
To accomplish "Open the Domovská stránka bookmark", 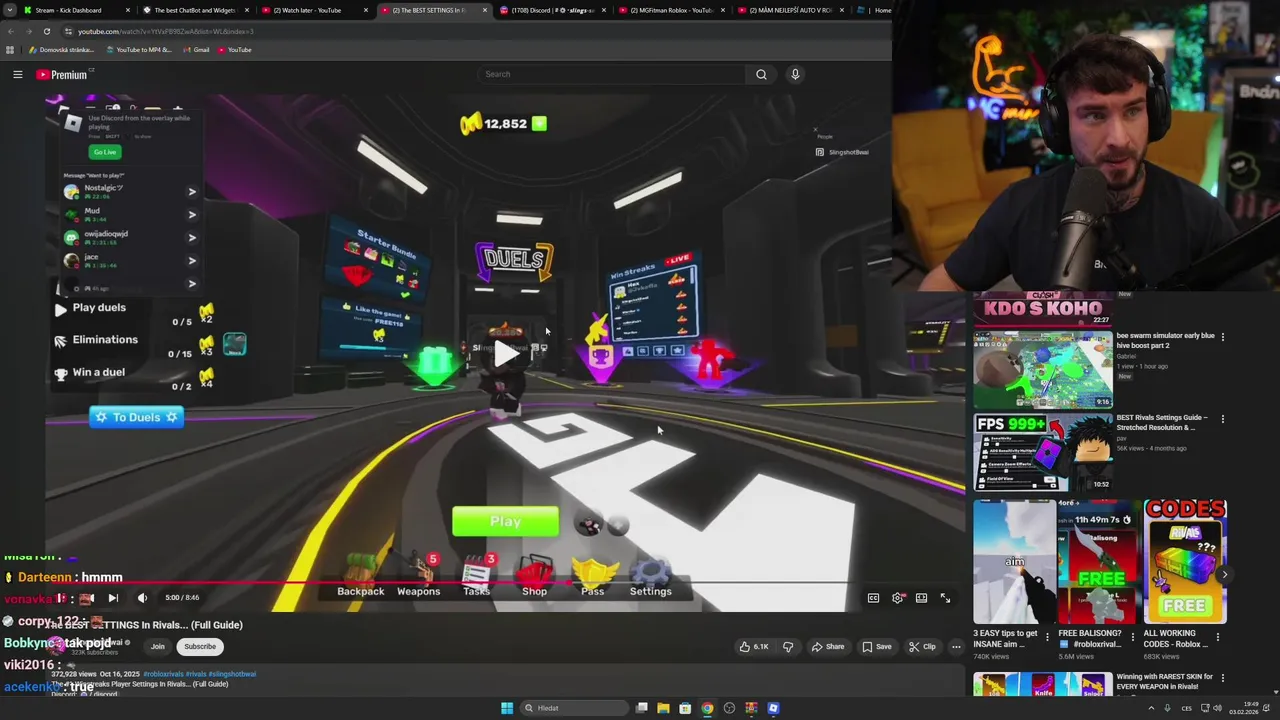I will pyautogui.click(x=62, y=50).
